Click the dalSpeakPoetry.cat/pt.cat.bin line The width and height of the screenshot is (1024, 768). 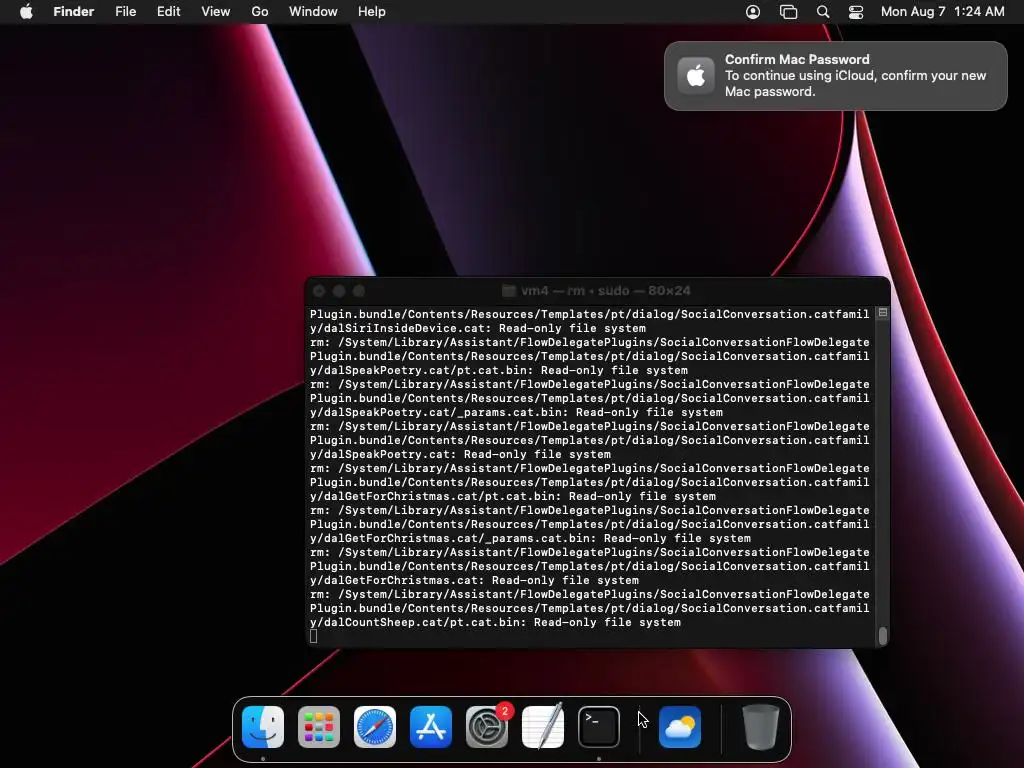[498, 370]
